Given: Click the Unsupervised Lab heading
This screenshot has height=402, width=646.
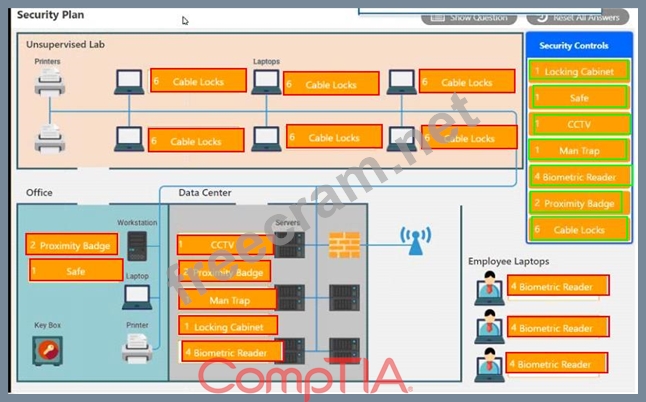Looking at the screenshot, I should [x=65, y=44].
